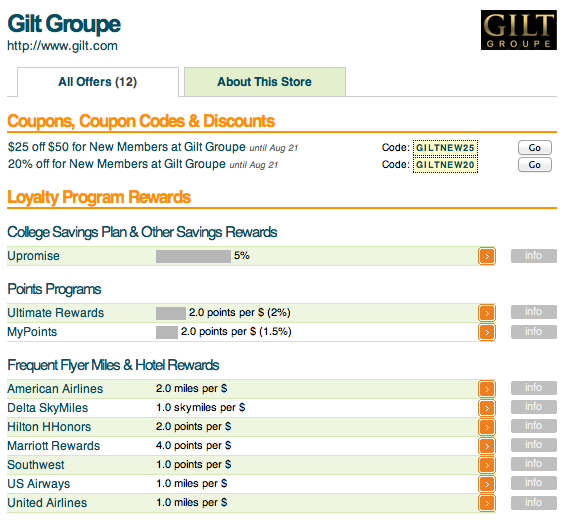567x524 pixels.
Task: Open the American Airlines orange arrow
Action: 487,389
